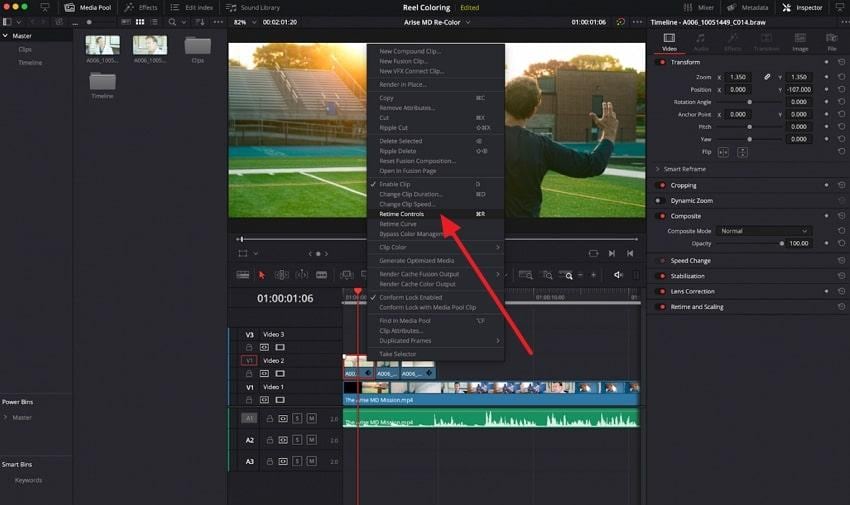The width and height of the screenshot is (850, 505).
Task: Flip horizontally in Transform section
Action: coord(723,152)
